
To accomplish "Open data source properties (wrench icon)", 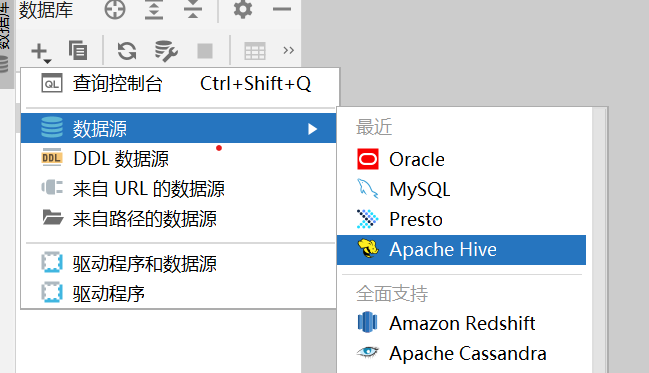I will pos(166,51).
